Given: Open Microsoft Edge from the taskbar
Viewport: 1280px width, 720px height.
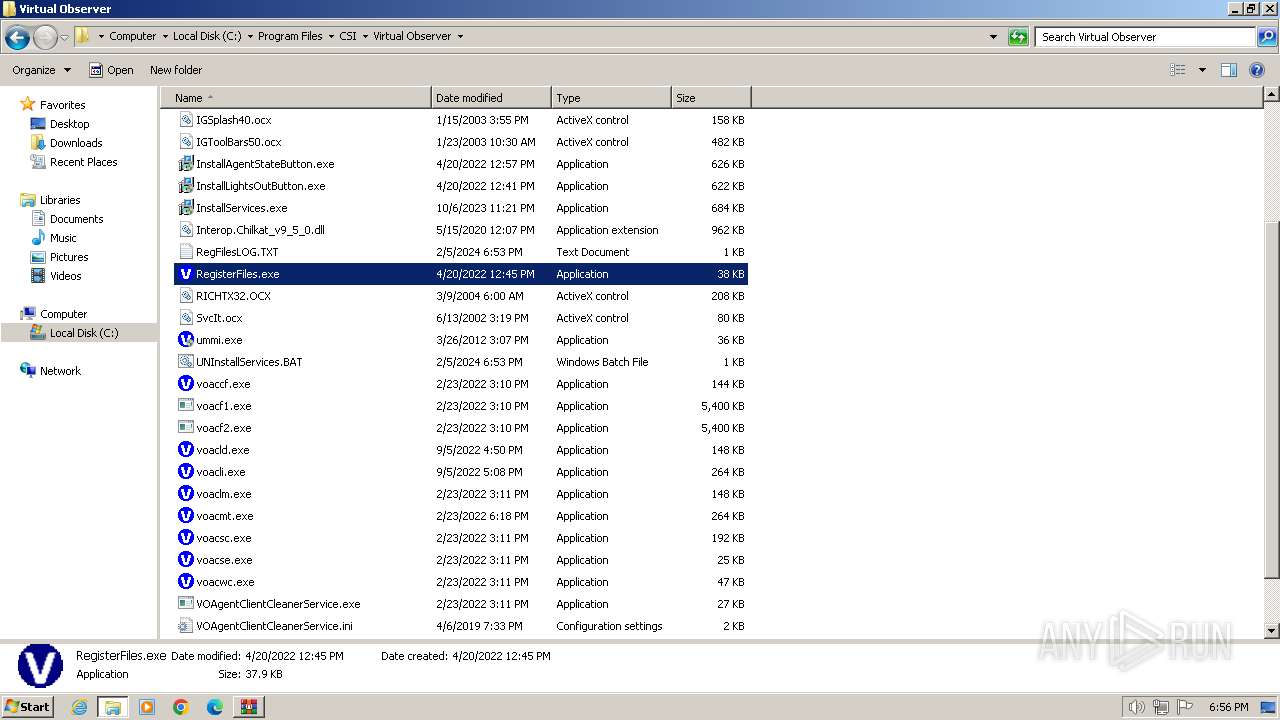Looking at the screenshot, I should point(215,707).
